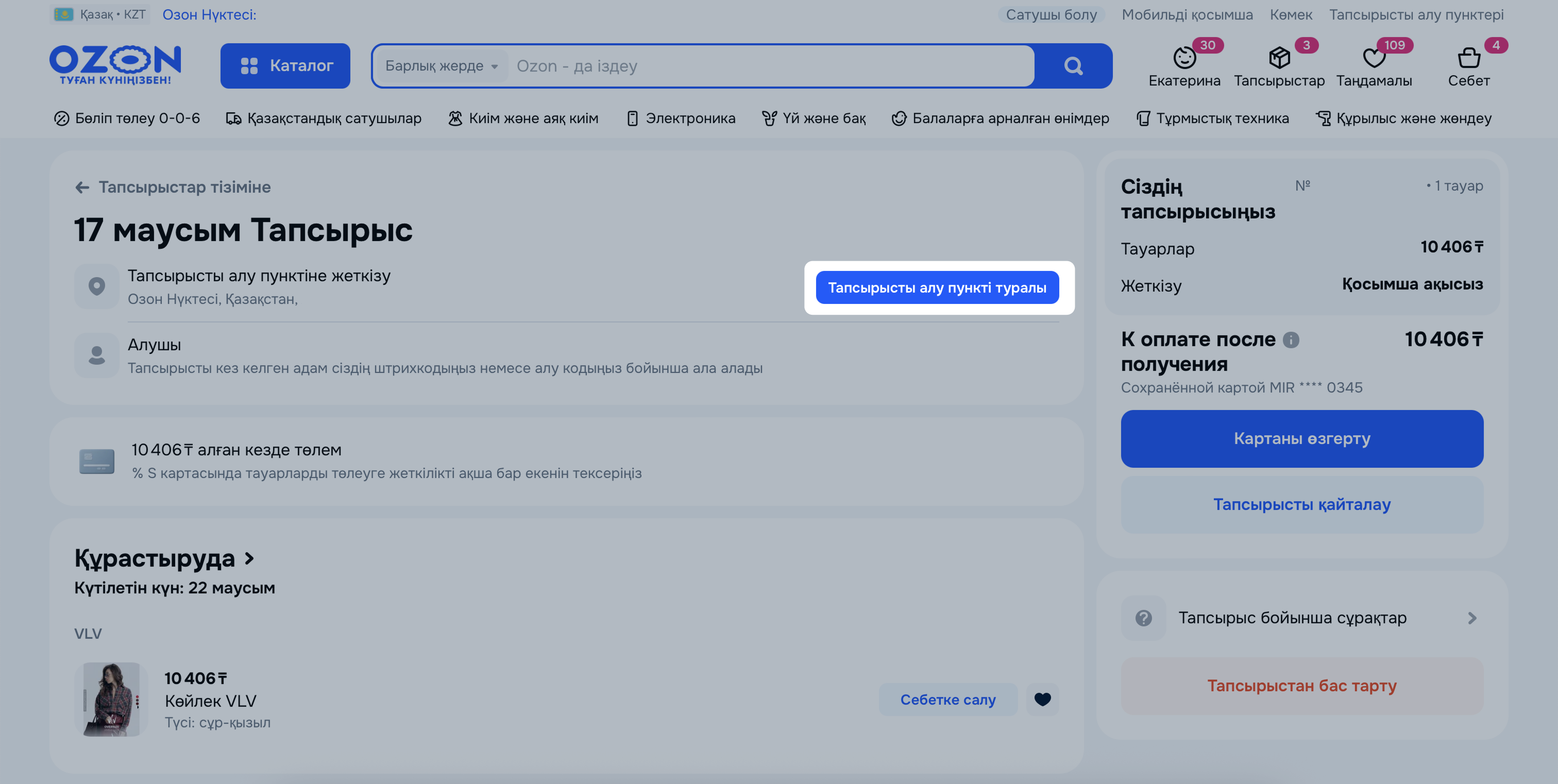Click info icon next to К оплате после получения
The width and height of the screenshot is (1558, 784).
(x=1291, y=340)
